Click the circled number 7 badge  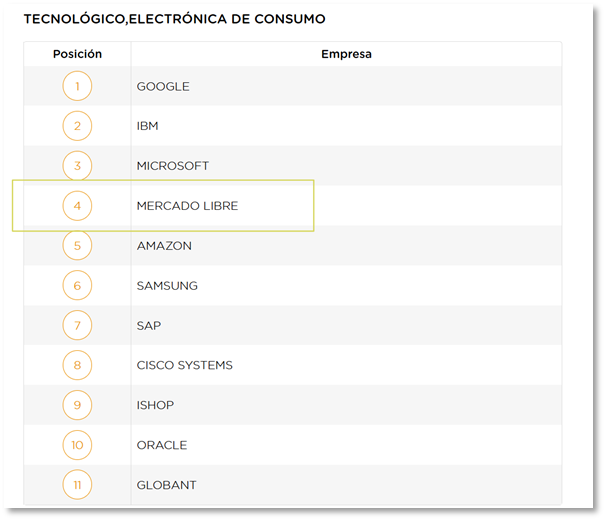point(77,325)
